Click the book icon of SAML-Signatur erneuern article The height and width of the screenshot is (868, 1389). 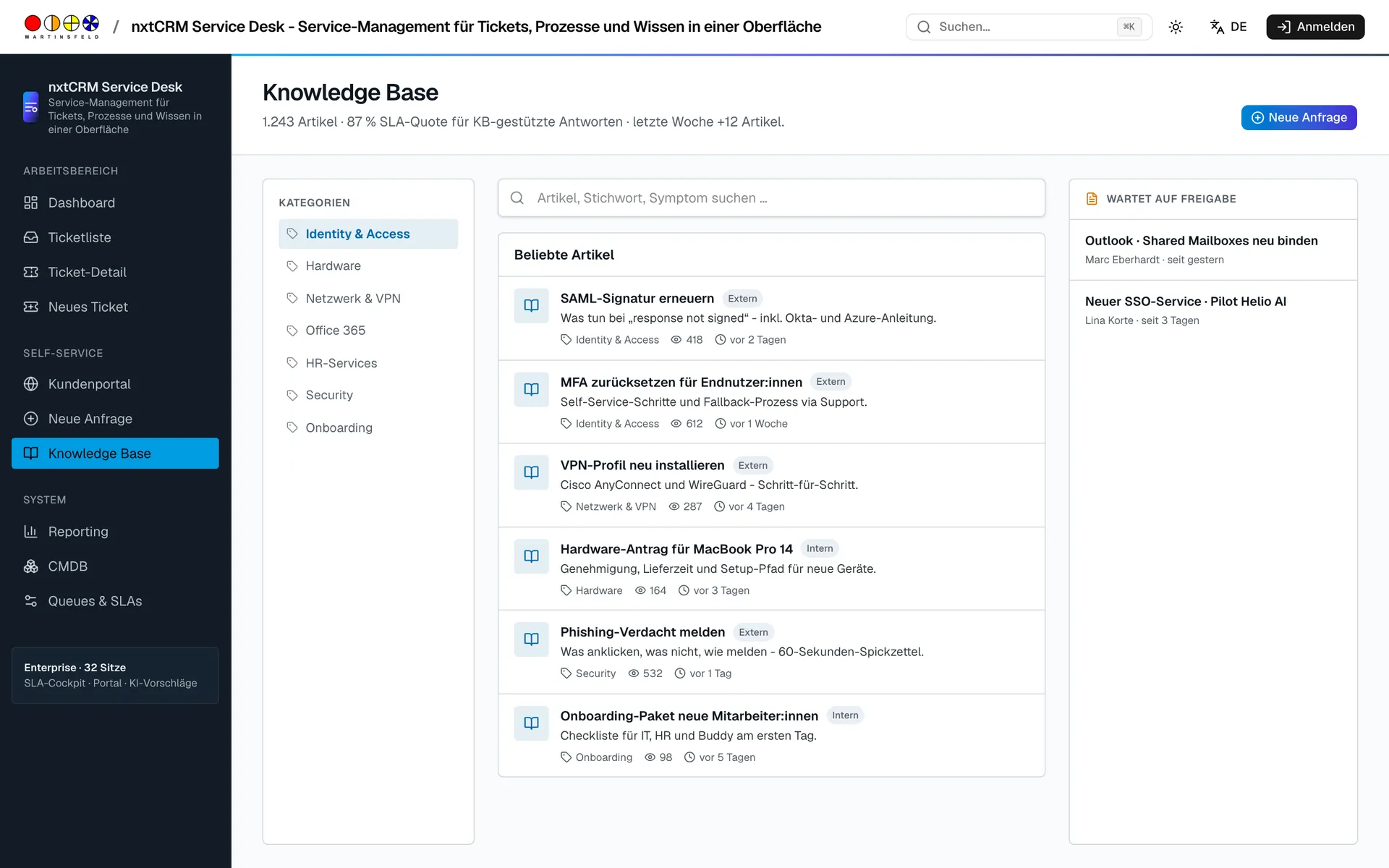532,306
